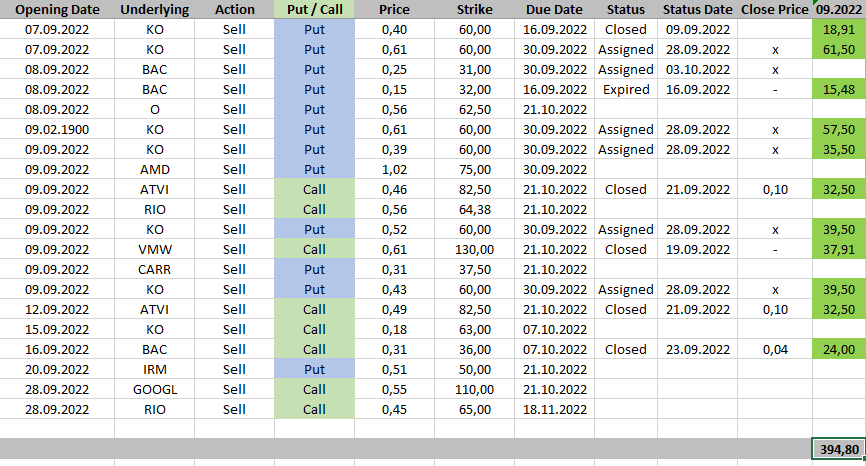Select the Expired status cell
Image resolution: width=866 pixels, height=466 pixels.
pyautogui.click(x=626, y=90)
